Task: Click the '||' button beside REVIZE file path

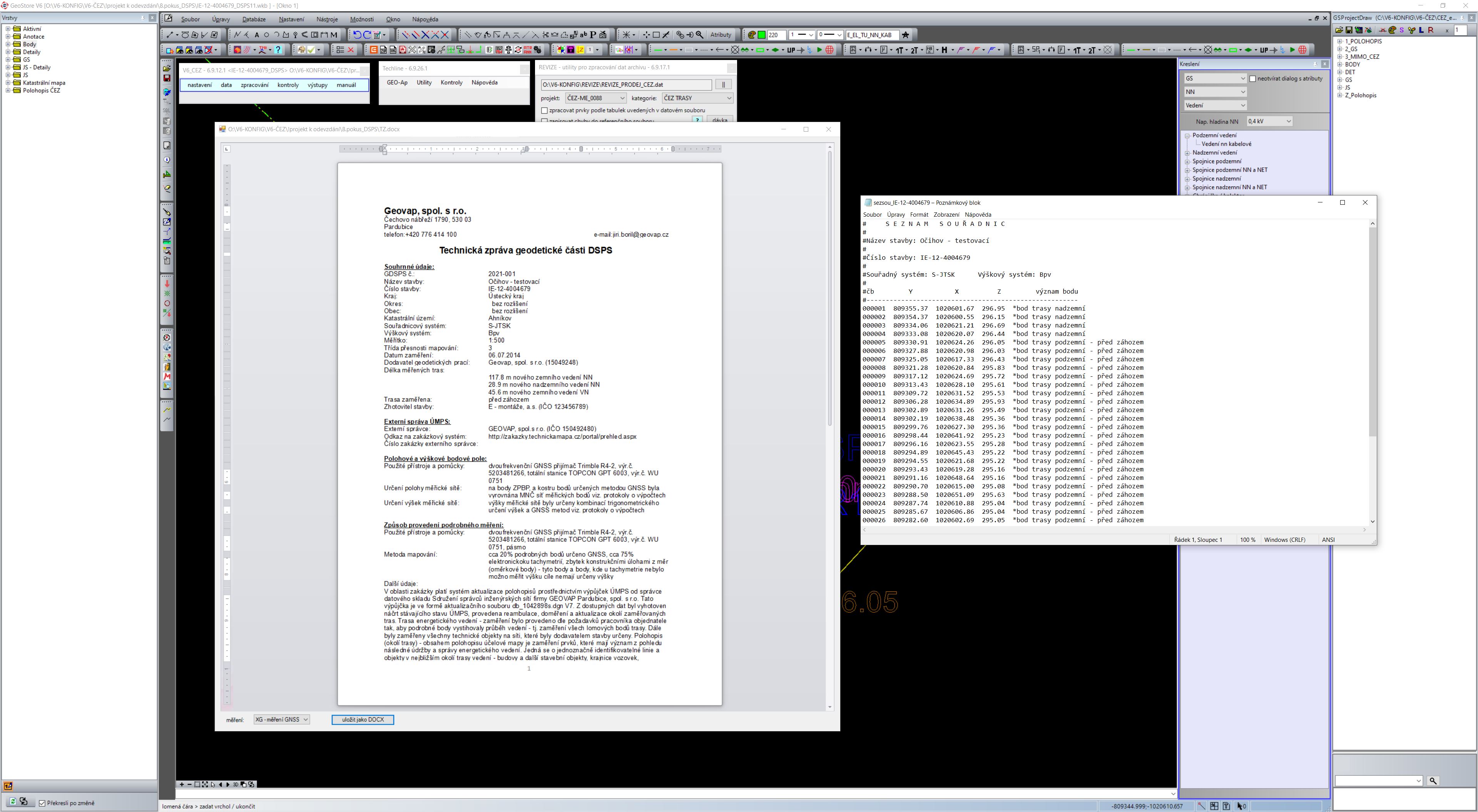Action: point(724,85)
